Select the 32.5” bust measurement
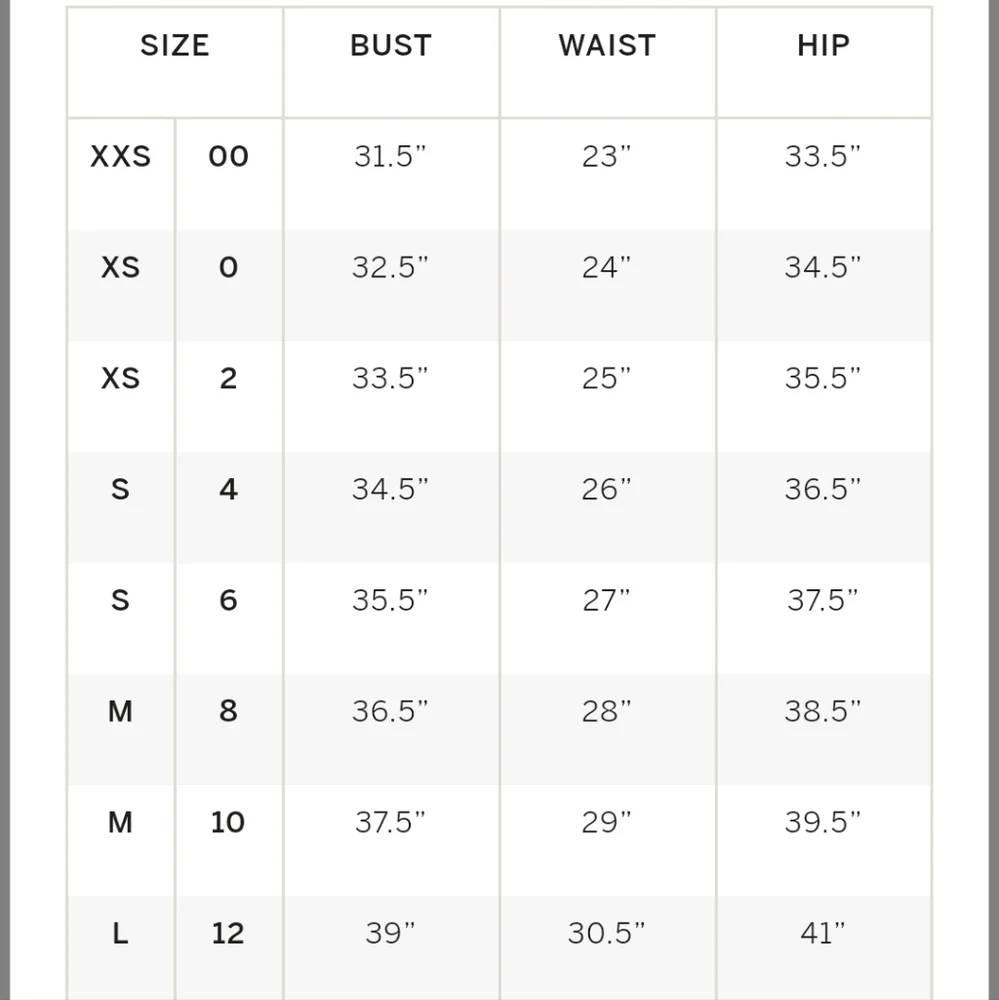The image size is (999, 1000). click(x=390, y=268)
